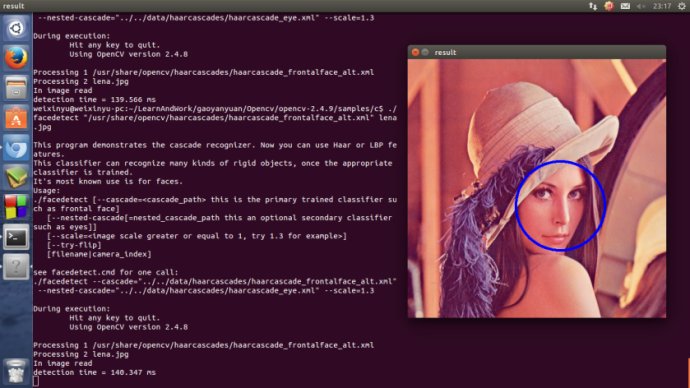
Task: Switch to the Terminal dock icon
Action: [16, 238]
